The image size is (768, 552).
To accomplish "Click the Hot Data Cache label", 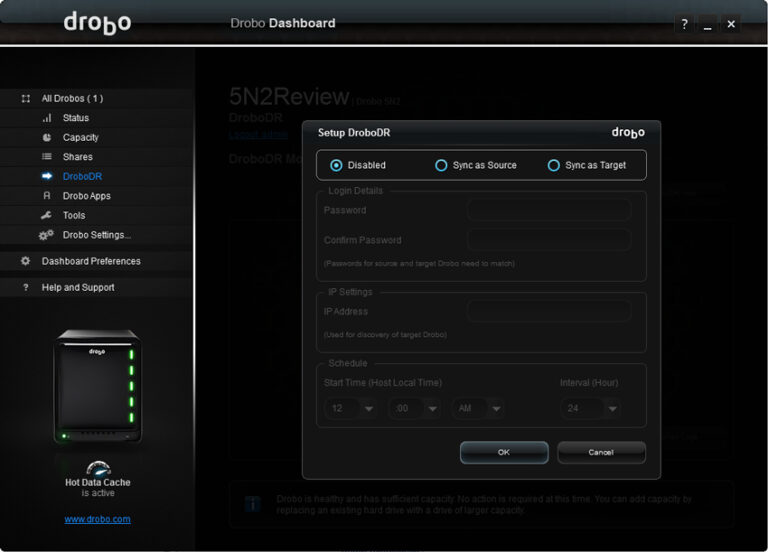I will pyautogui.click(x=98, y=482).
